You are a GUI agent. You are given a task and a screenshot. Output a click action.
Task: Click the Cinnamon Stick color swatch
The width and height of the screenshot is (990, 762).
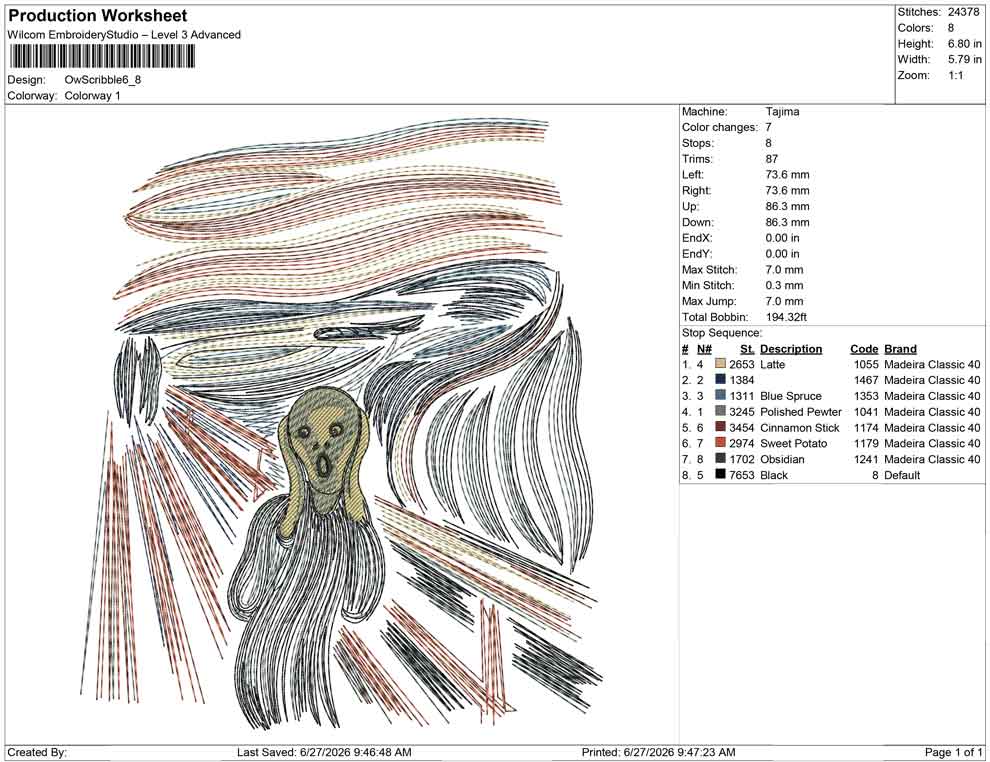click(720, 427)
